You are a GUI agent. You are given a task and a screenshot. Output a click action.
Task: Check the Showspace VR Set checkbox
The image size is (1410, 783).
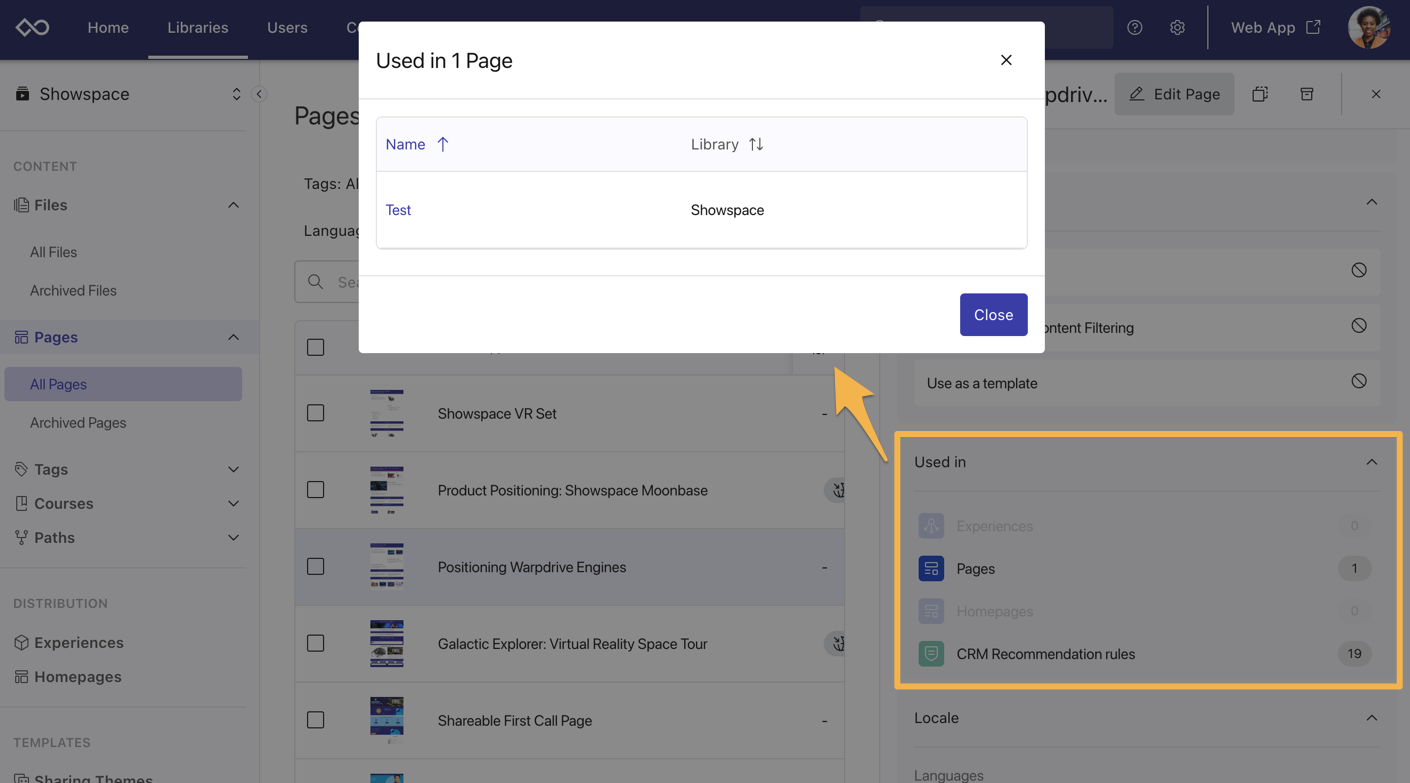click(x=316, y=413)
